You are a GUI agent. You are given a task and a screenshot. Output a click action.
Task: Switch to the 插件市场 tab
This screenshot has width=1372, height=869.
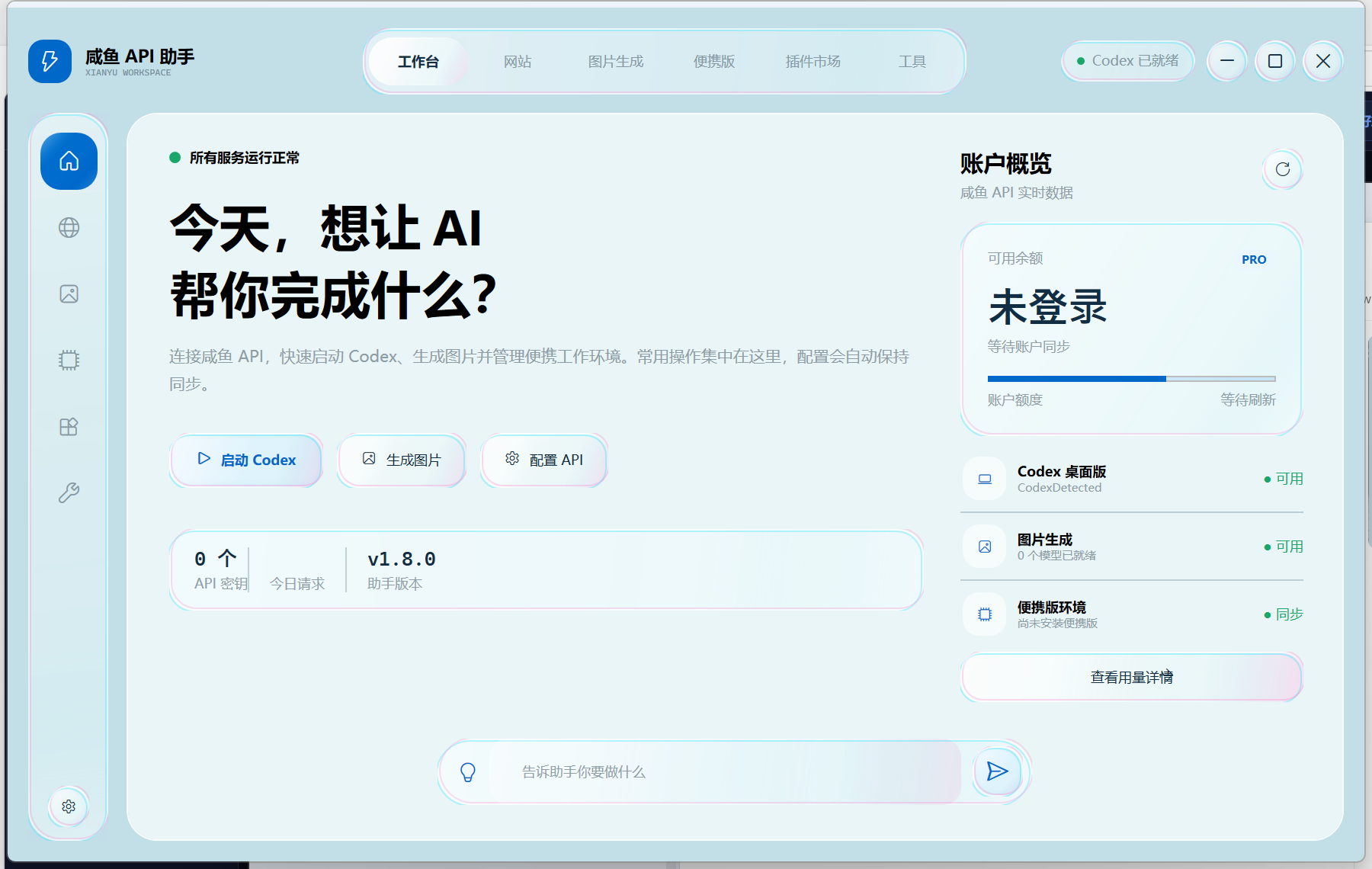tap(813, 62)
